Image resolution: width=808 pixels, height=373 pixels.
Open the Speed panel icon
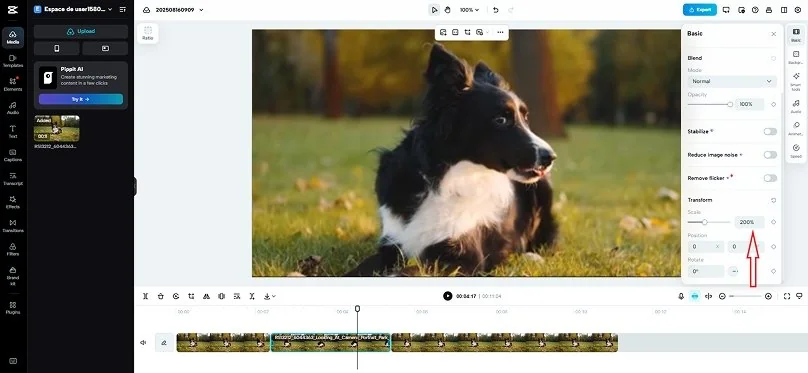pos(796,150)
